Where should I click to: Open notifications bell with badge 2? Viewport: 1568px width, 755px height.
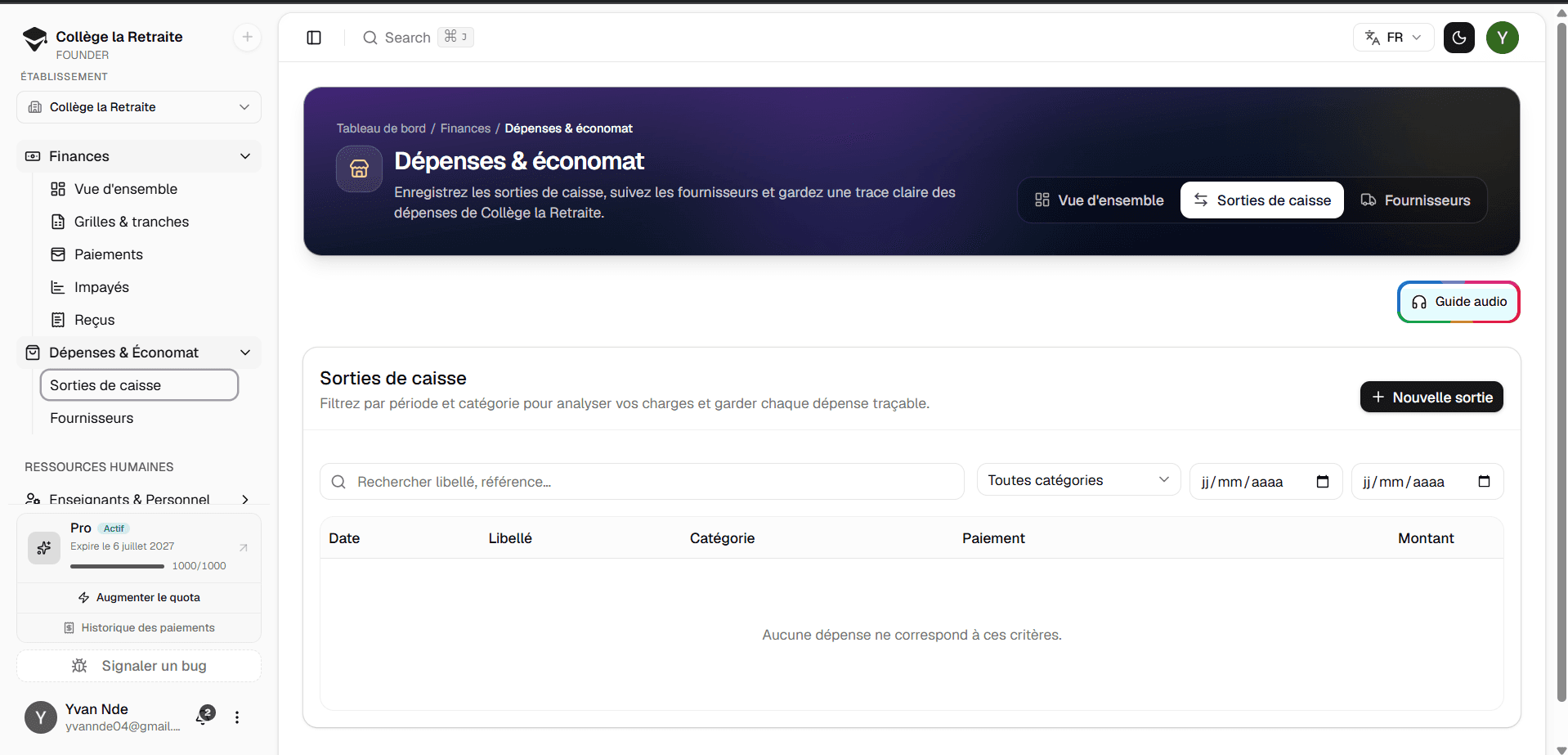click(x=204, y=716)
